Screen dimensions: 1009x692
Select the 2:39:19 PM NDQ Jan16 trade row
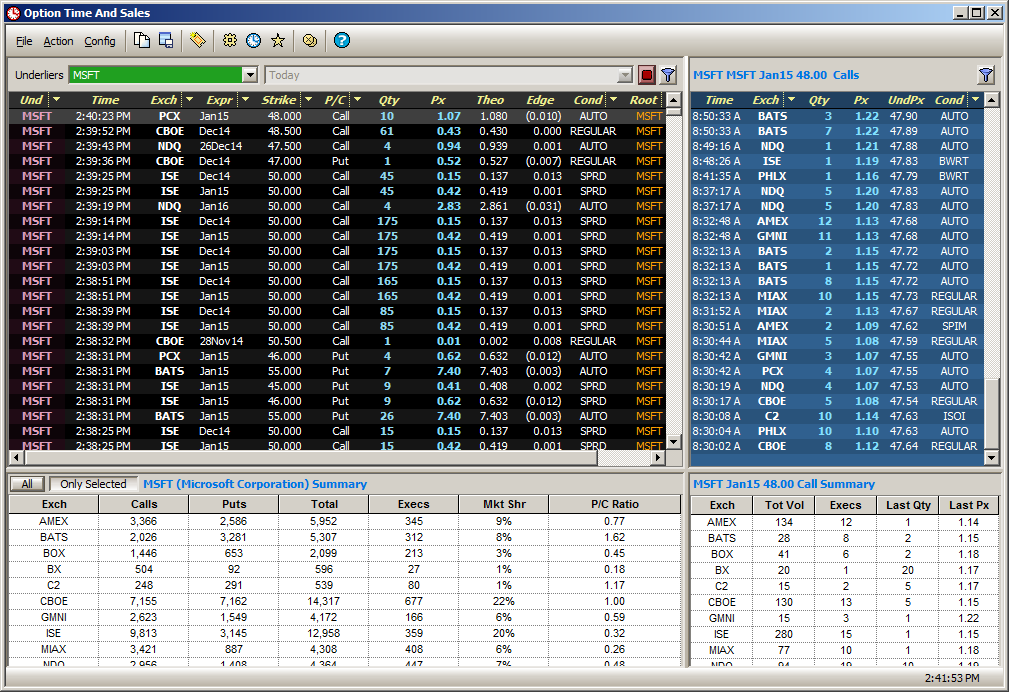pyautogui.click(x=337, y=207)
